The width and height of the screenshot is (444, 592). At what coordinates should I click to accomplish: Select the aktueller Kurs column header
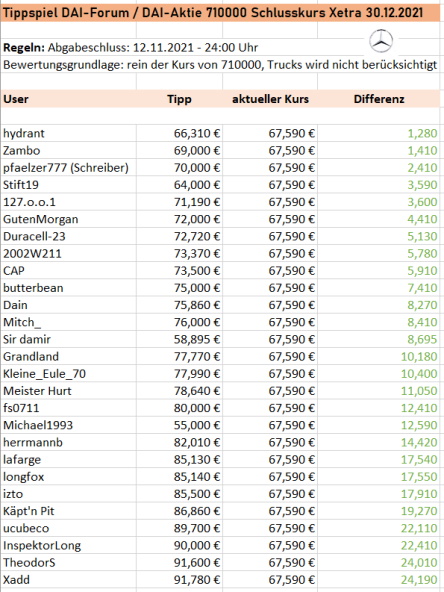pyautogui.click(x=270, y=99)
